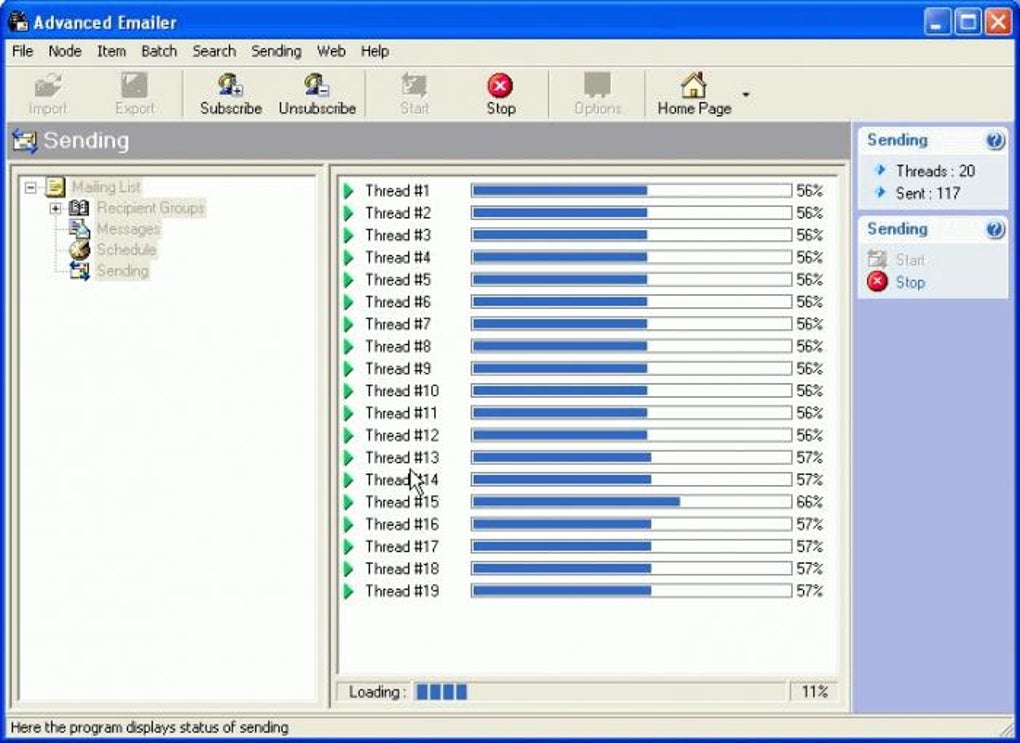Open the Batch menu
This screenshot has height=743, width=1020.
(159, 51)
